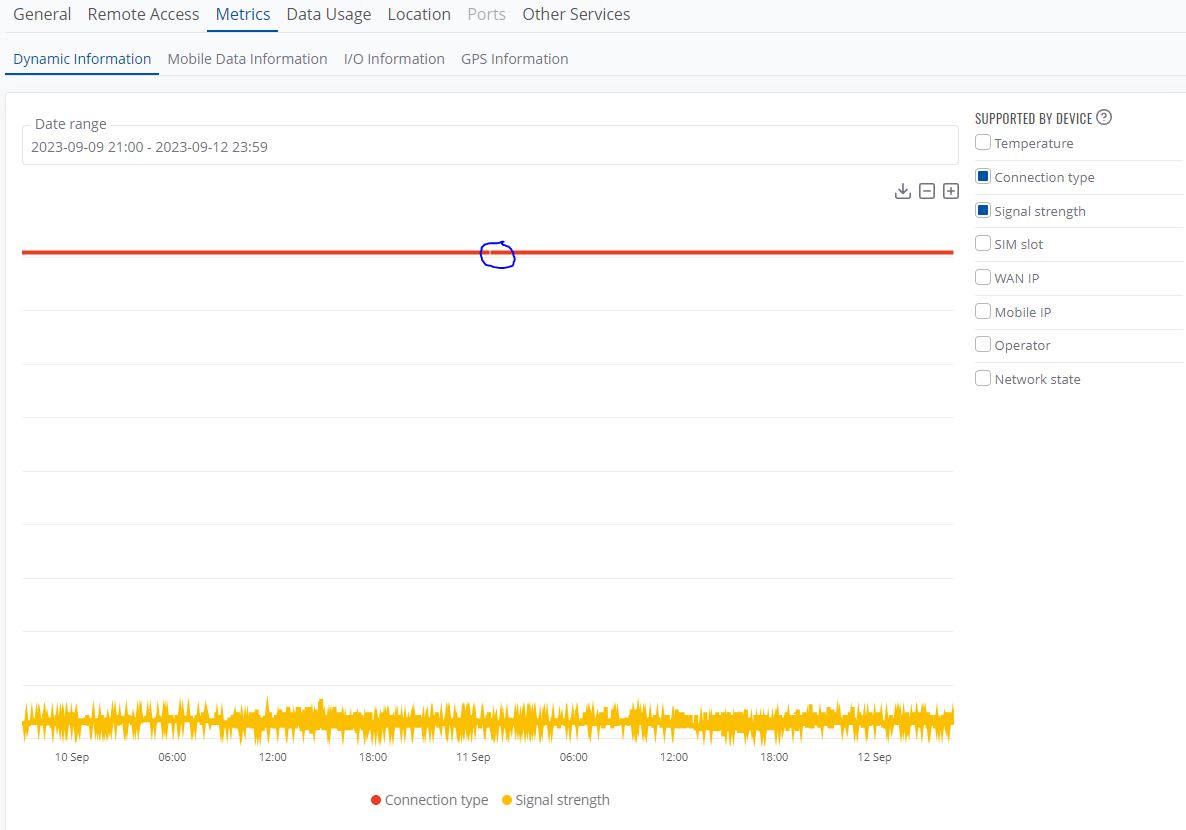The height and width of the screenshot is (830, 1186).
Task: Enable the Operator checkbox
Action: [983, 345]
